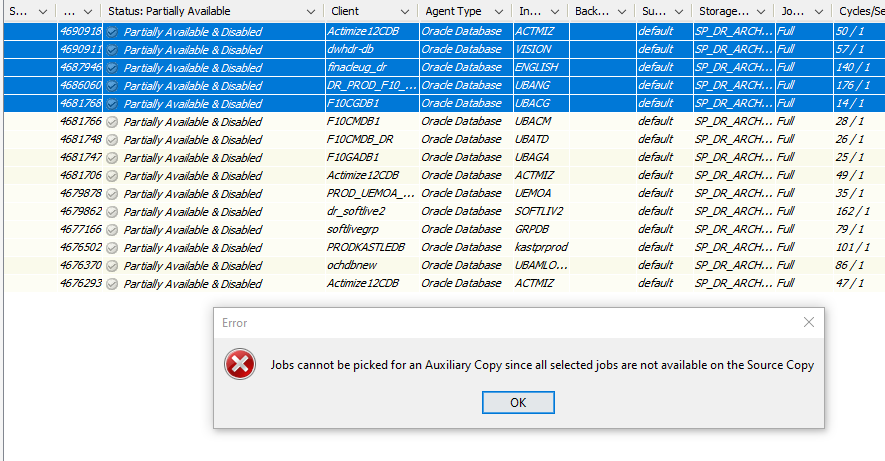Click status icon for job 4690918

(112, 32)
